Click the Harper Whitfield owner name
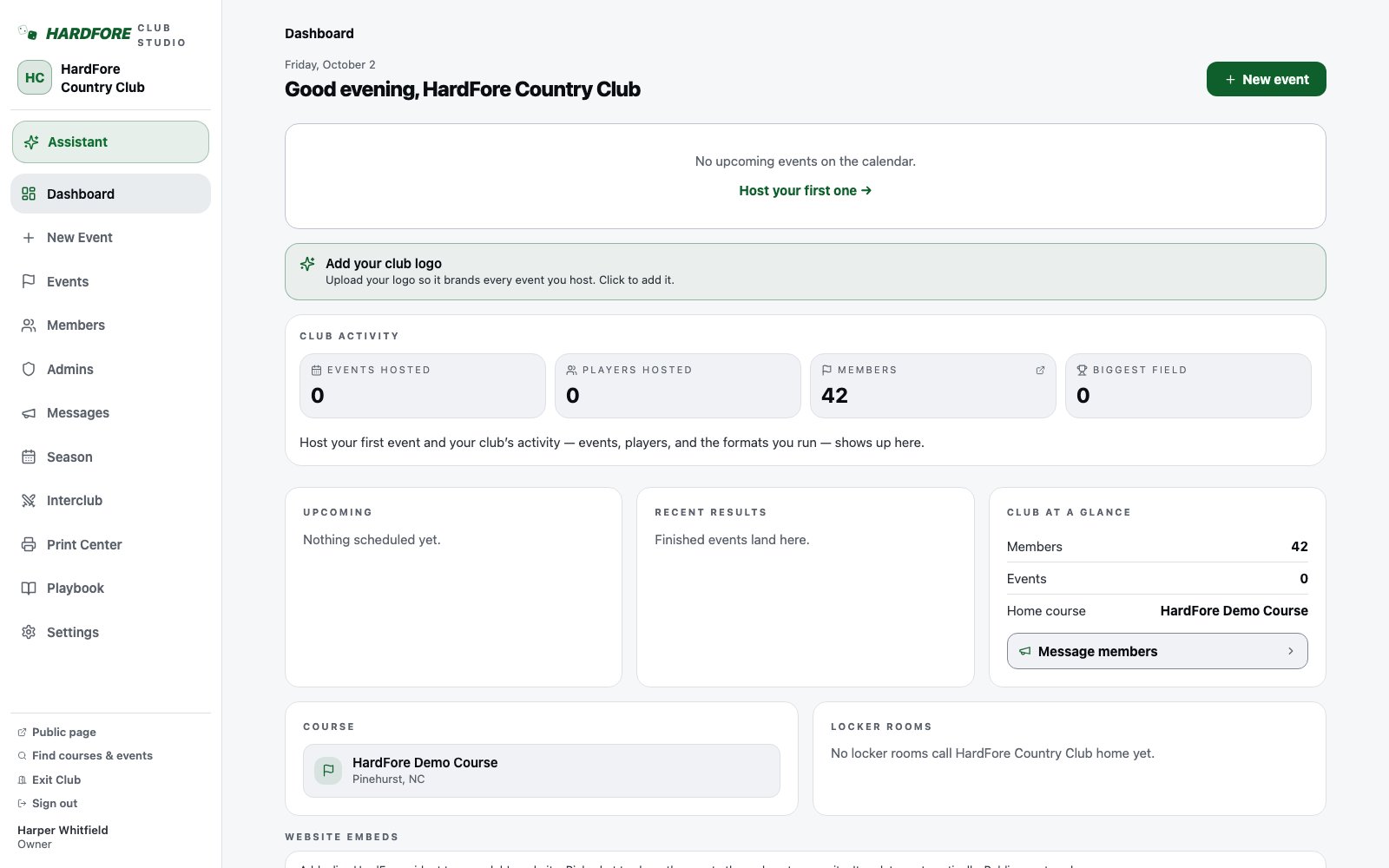 [63, 830]
